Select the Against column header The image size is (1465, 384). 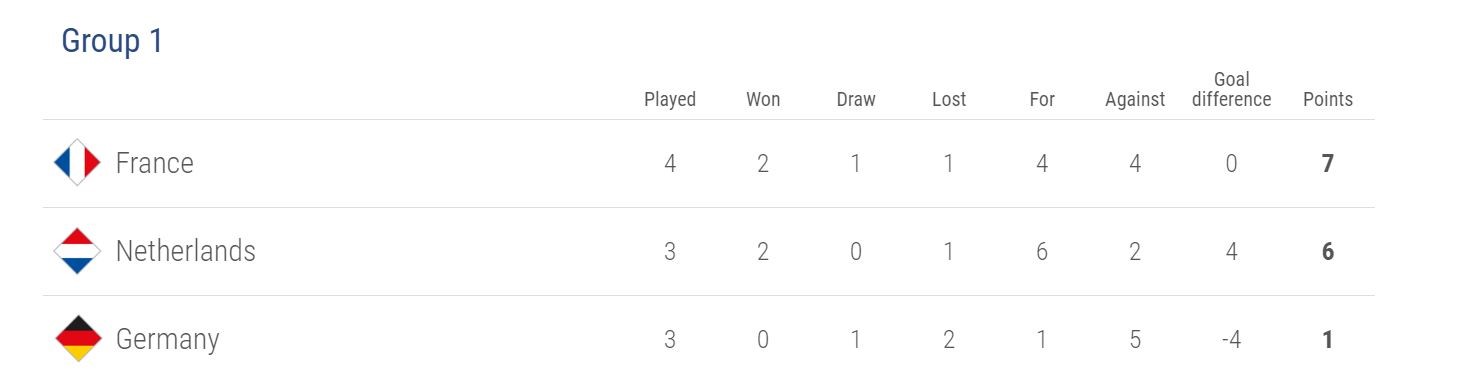click(1135, 100)
